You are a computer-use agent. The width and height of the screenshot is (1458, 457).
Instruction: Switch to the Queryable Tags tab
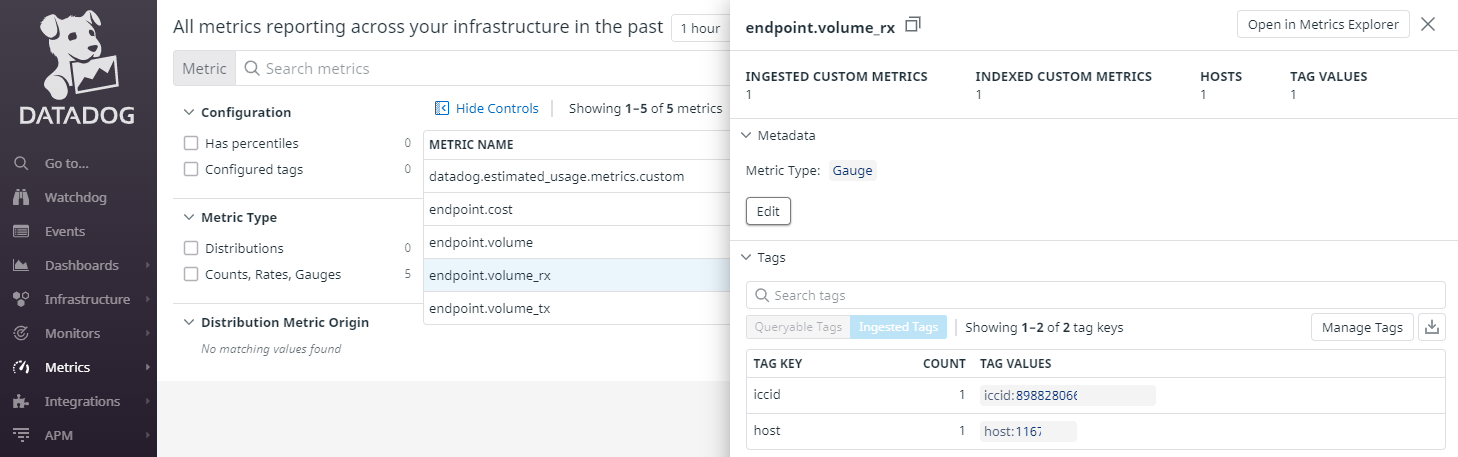click(x=798, y=327)
